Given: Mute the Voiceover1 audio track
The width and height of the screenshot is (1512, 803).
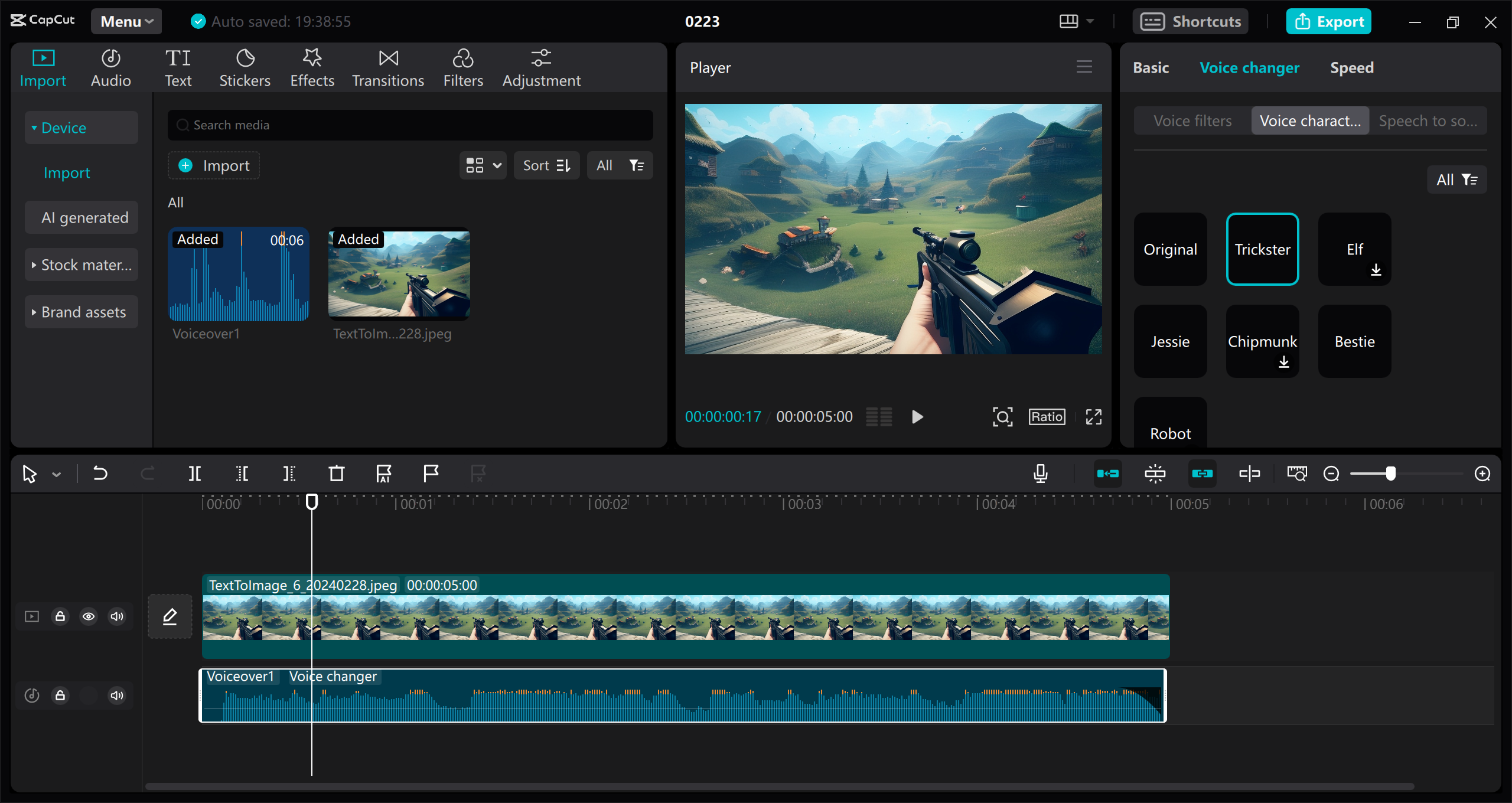Looking at the screenshot, I should [116, 696].
